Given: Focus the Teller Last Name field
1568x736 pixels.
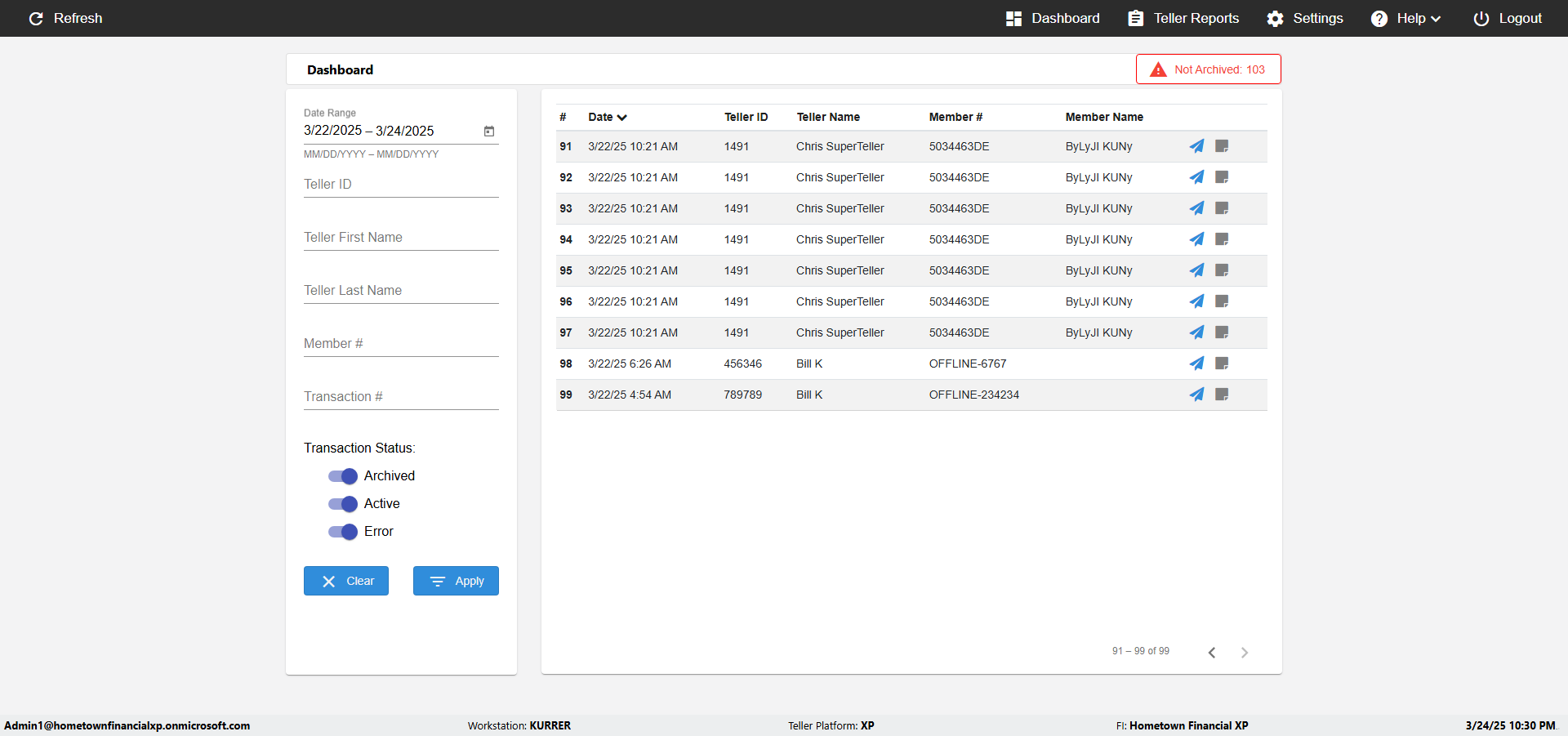Looking at the screenshot, I should 401,291.
